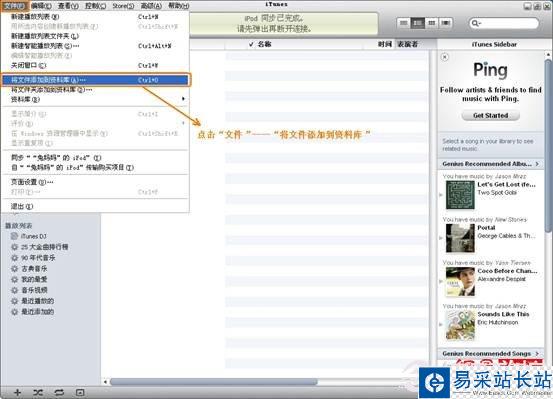Screen dimensions: 553x399
Task: Open Let's Get Lost album cover
Action: (x=460, y=194)
